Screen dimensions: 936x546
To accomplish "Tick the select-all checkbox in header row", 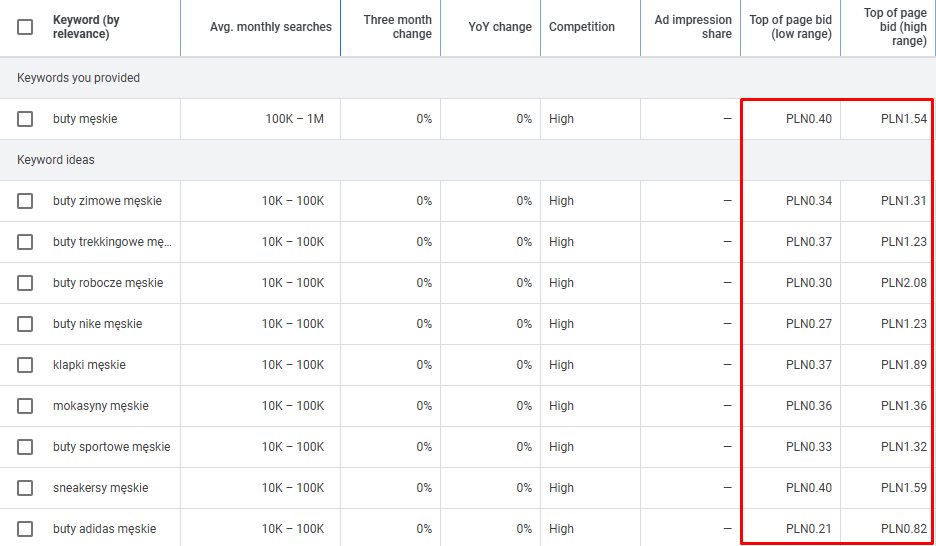I will (x=25, y=27).
